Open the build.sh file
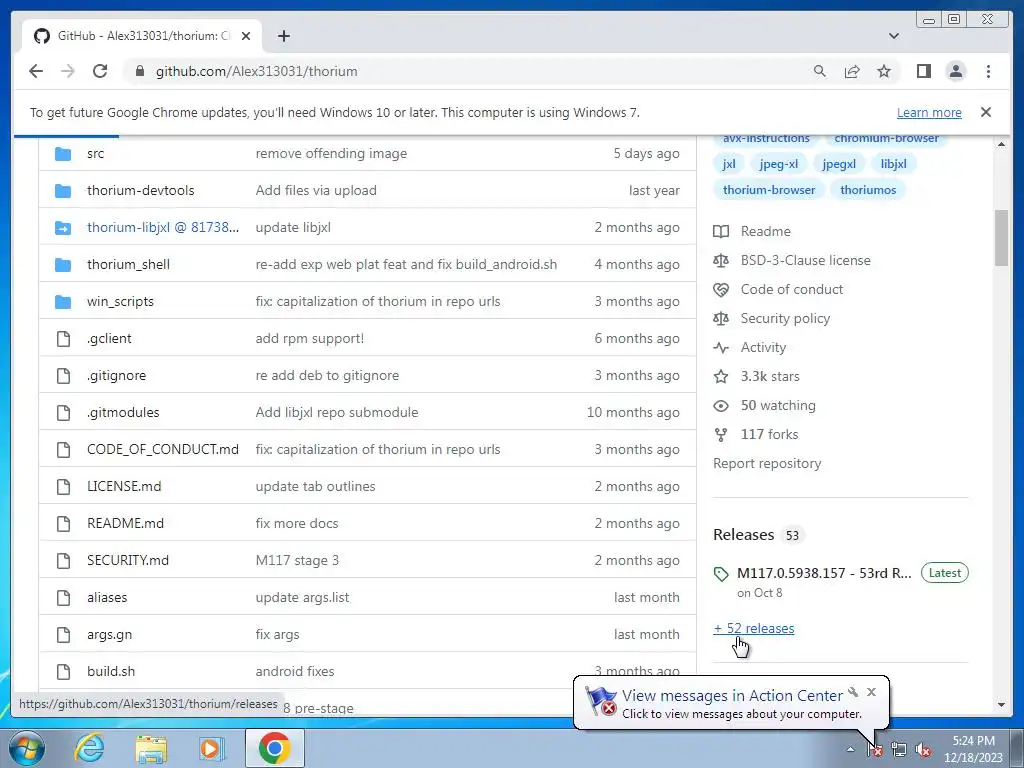The height and width of the screenshot is (768, 1024). pyautogui.click(x=111, y=671)
